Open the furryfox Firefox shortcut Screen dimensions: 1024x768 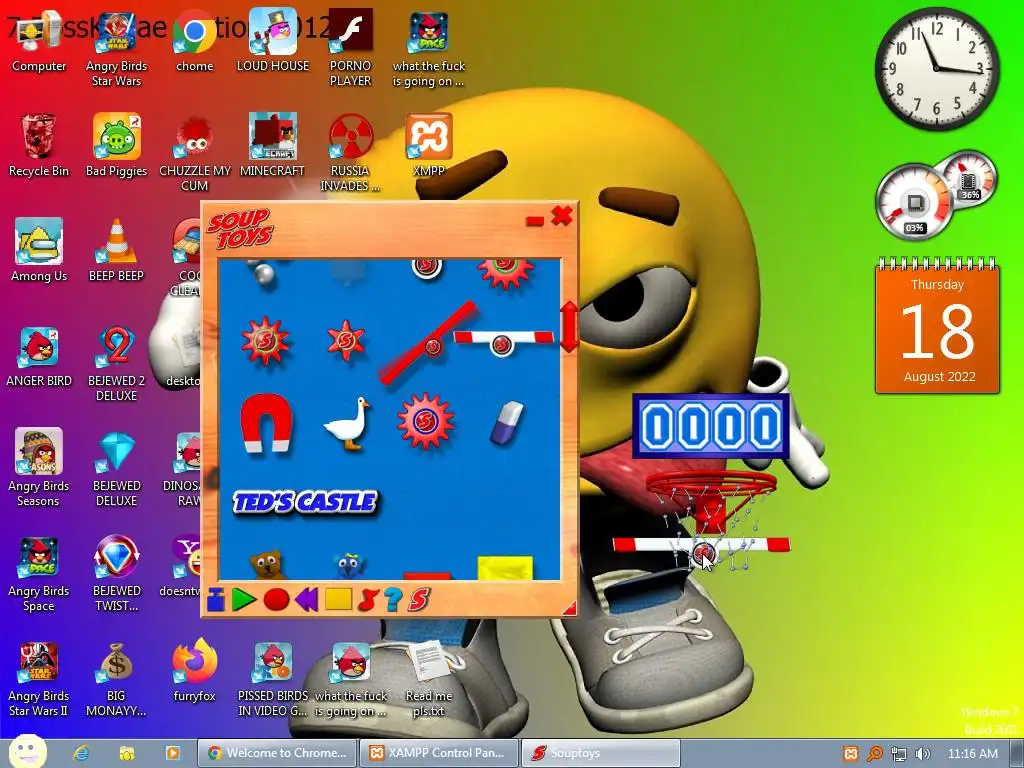click(195, 671)
